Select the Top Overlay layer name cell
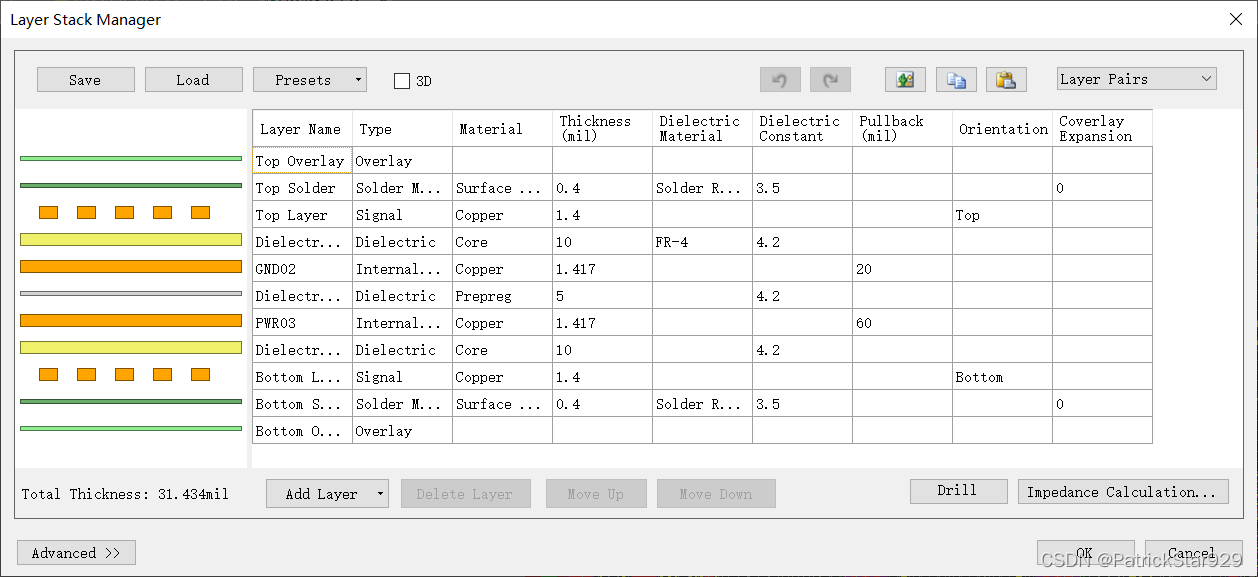1258x577 pixels. [301, 161]
